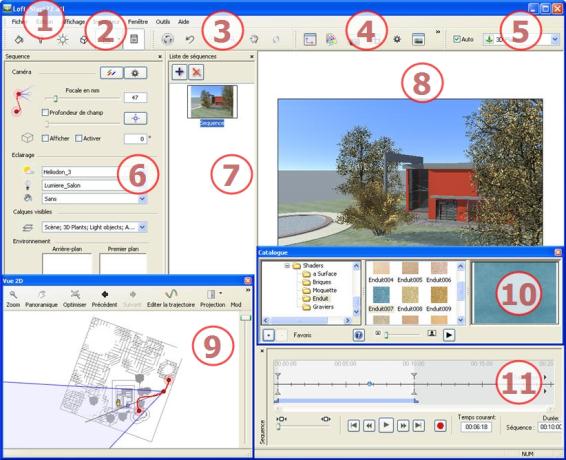Open the Fenêtre menu
Screen dimensions: 566x460
click(x=138, y=22)
